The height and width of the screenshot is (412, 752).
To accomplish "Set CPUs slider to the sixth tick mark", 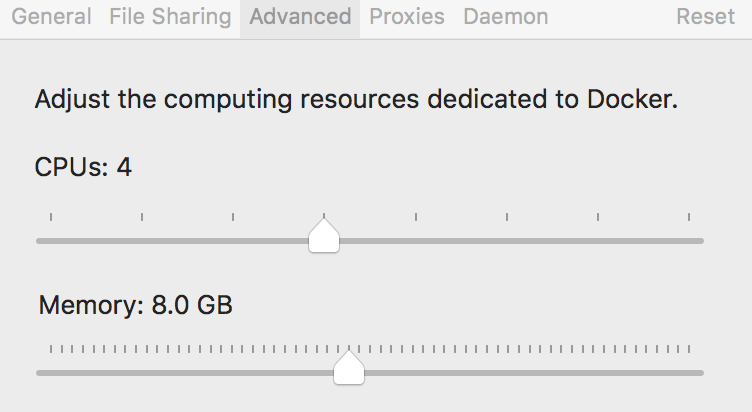I will [507, 241].
